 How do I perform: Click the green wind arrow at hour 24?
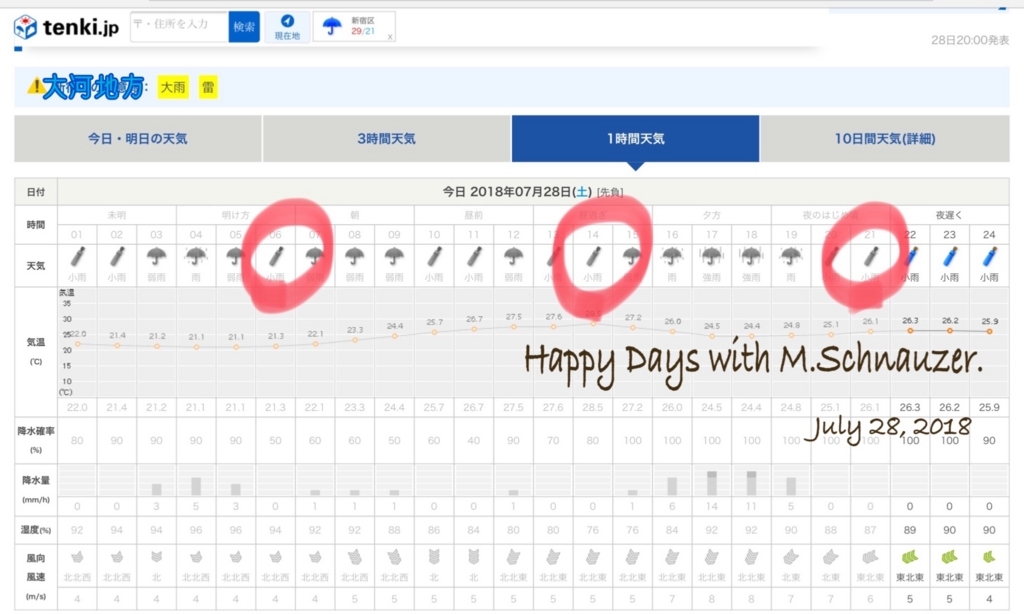pos(989,557)
